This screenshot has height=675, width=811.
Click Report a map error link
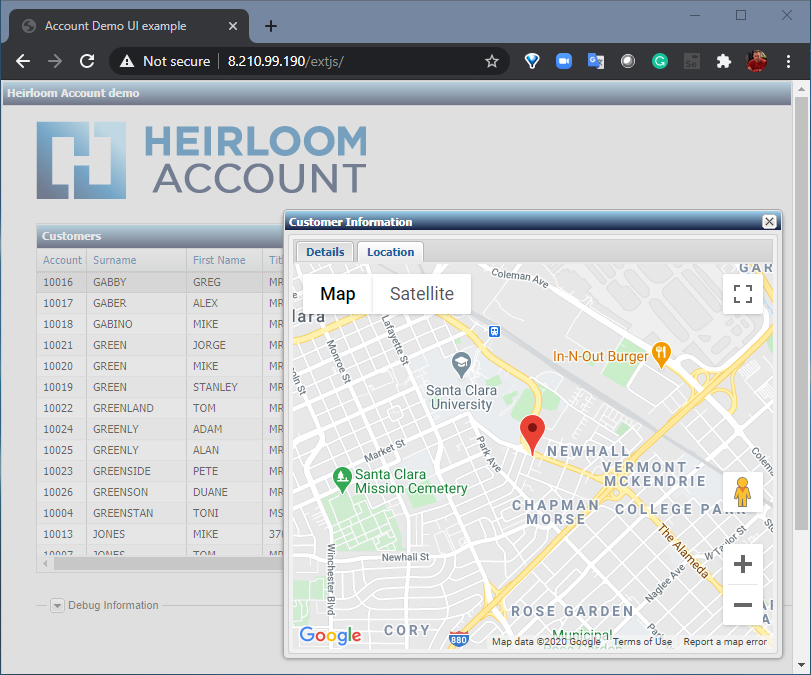pyautogui.click(x=725, y=642)
